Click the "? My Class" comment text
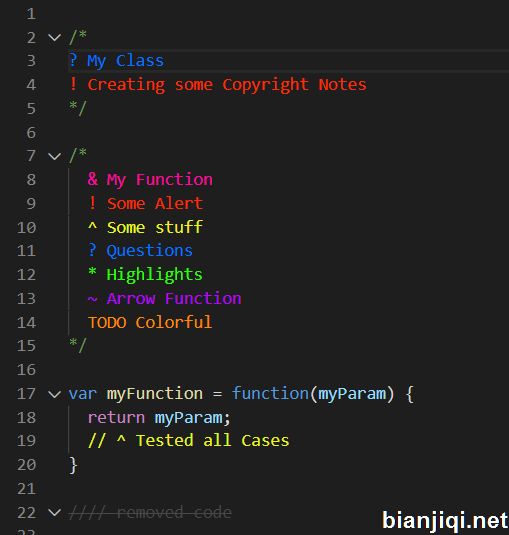Screen dimensions: 509x535 tap(117, 61)
